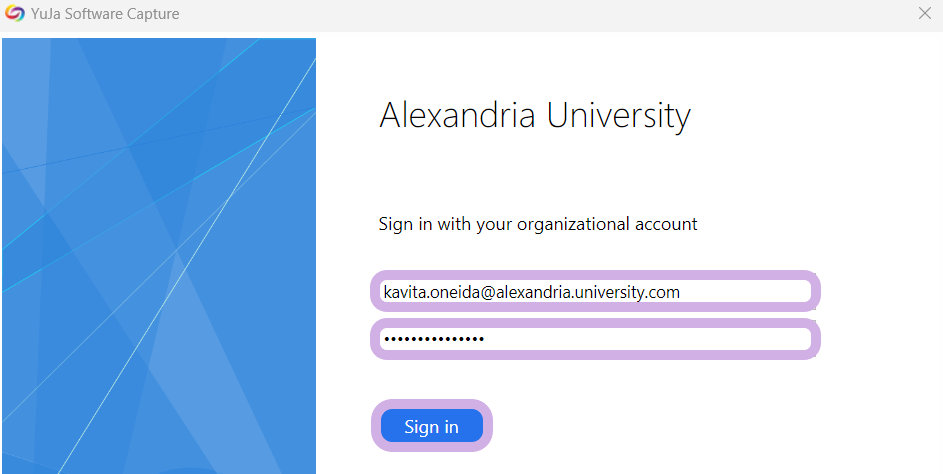Focus the masked password field
This screenshot has height=474, width=943.
click(x=595, y=339)
